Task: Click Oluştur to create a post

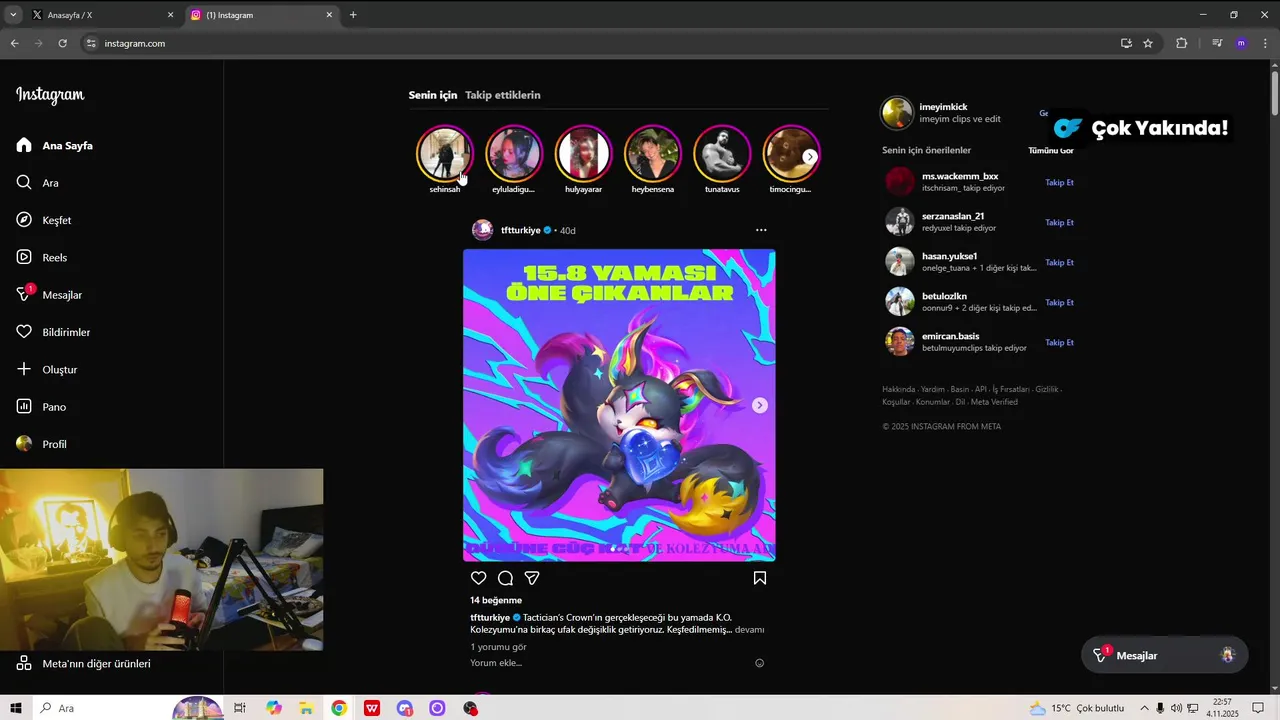Action: coord(47,369)
